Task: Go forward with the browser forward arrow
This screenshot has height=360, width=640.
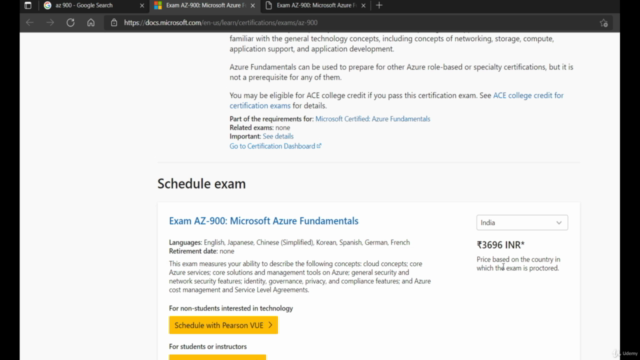Action: click(x=50, y=22)
